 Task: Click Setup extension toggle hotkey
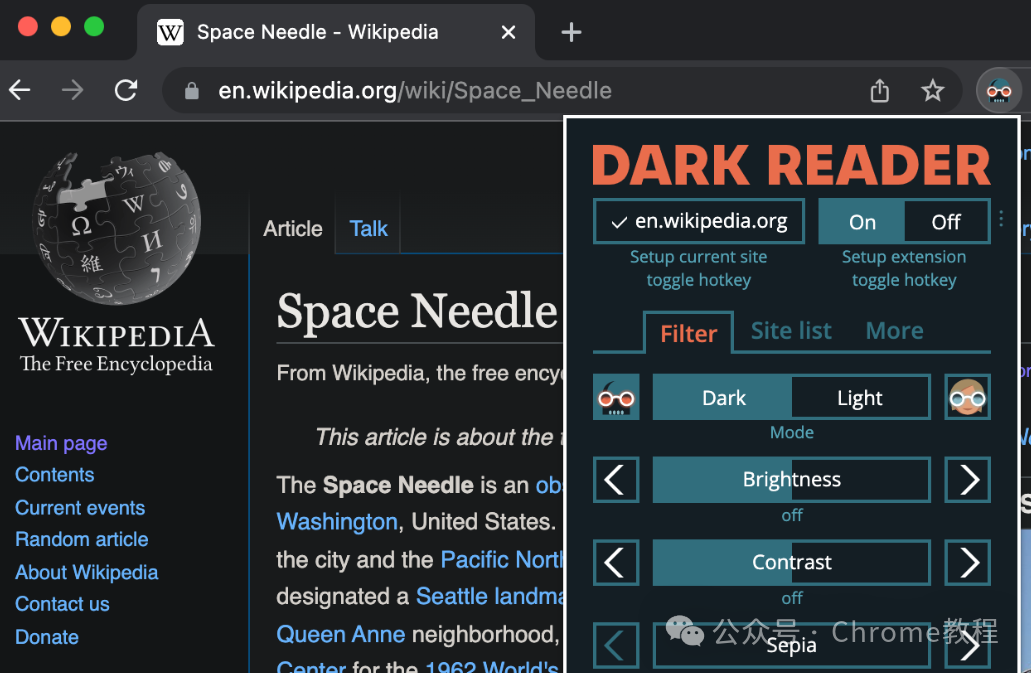pos(904,268)
